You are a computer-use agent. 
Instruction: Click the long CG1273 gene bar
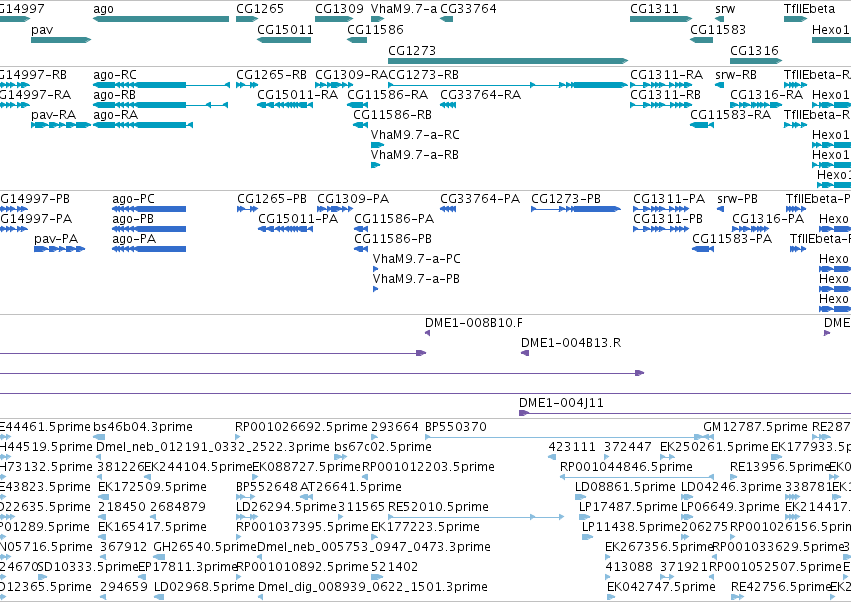pos(508,61)
